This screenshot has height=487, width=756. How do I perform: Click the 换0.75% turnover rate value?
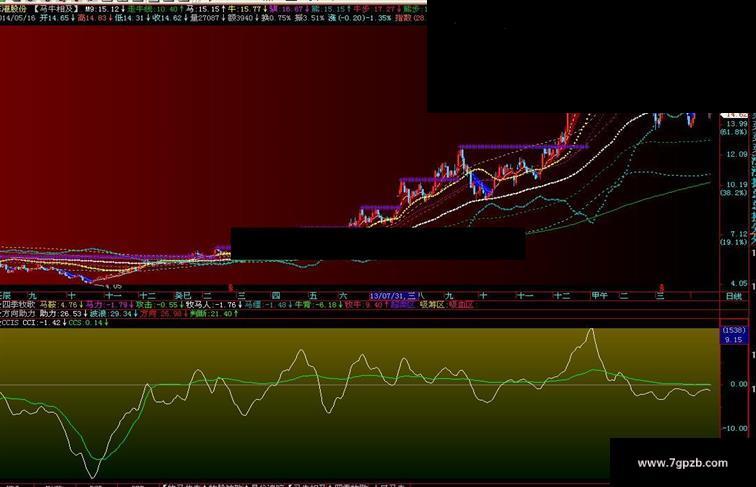(x=276, y=18)
